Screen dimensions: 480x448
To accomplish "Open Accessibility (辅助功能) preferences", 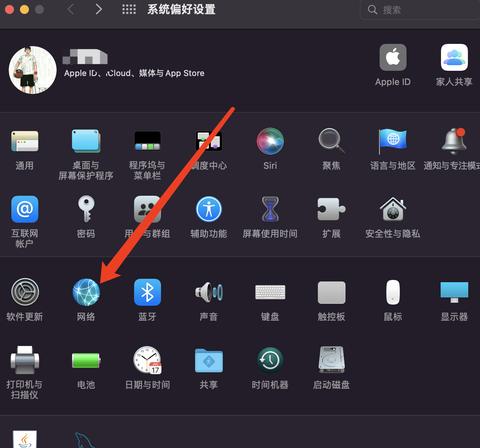I will (x=209, y=209).
